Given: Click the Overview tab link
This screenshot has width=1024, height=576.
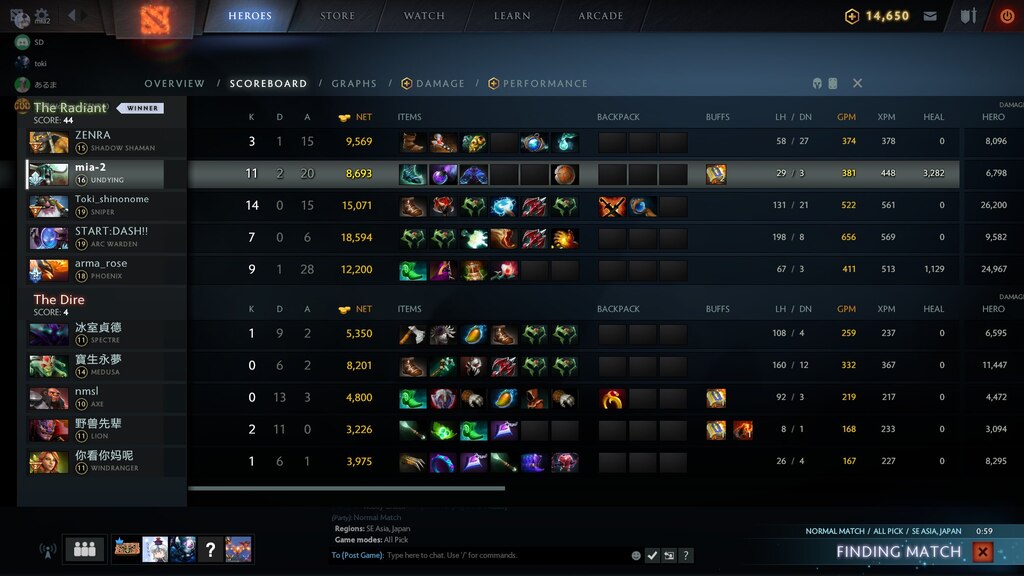Looking at the screenshot, I should coord(174,84).
